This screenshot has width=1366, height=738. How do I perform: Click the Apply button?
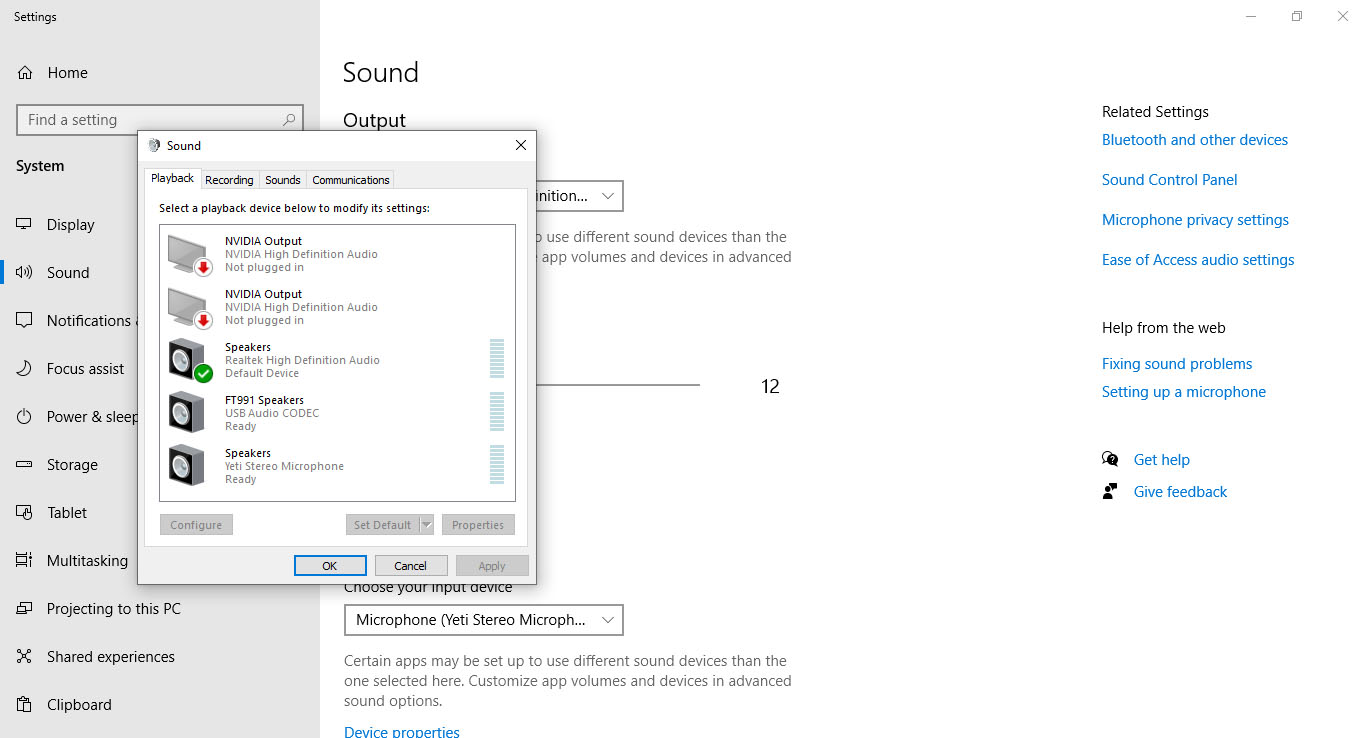pyautogui.click(x=492, y=565)
